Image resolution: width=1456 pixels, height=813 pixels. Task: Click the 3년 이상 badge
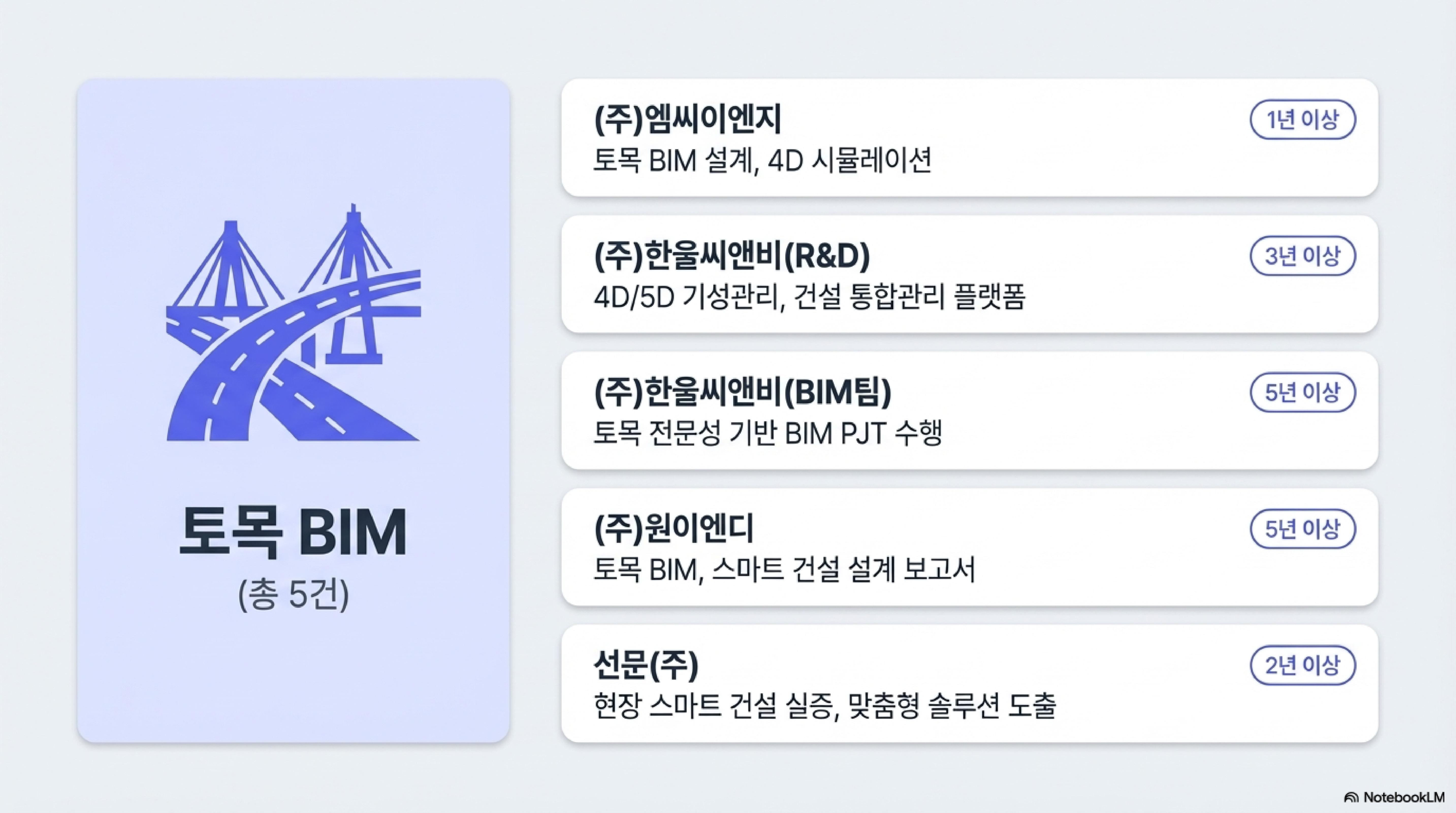[1302, 256]
